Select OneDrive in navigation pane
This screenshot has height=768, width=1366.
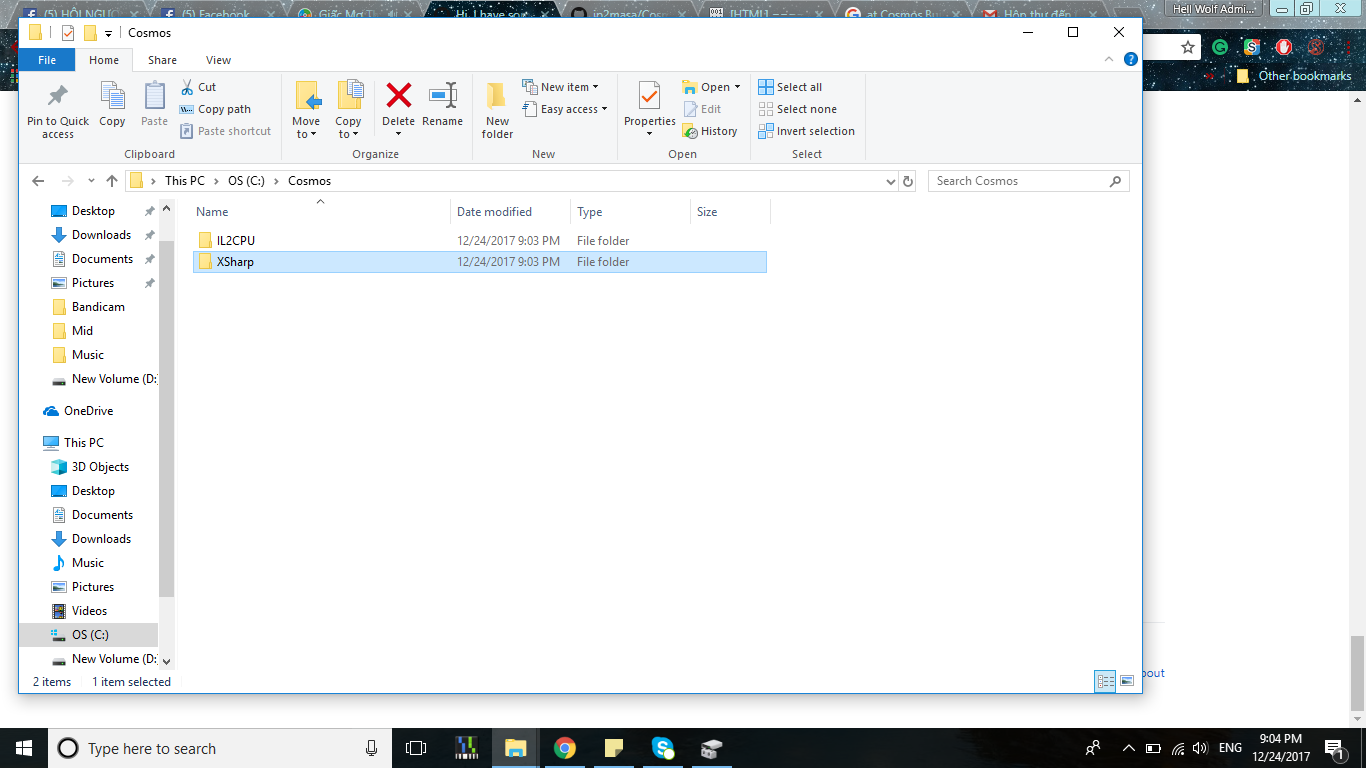click(88, 411)
